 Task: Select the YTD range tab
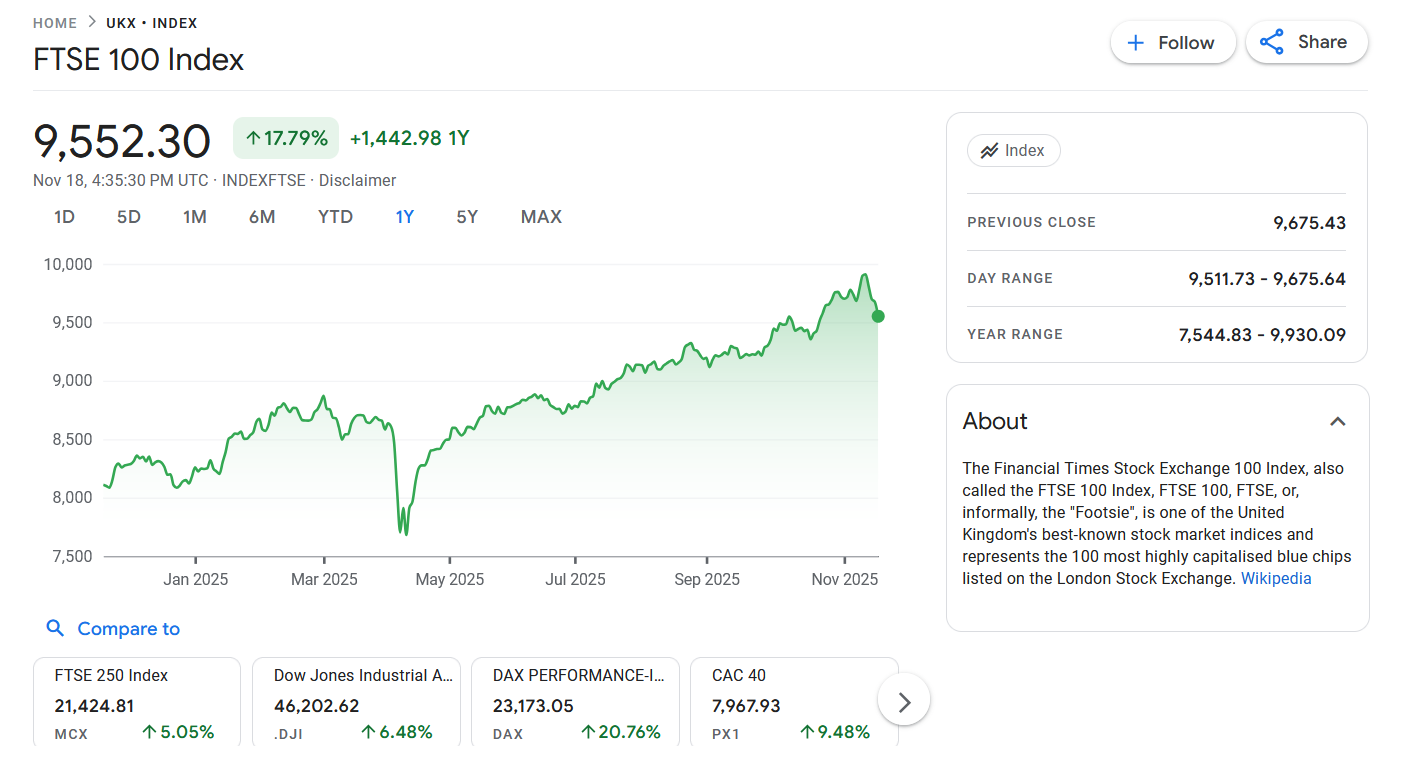pyautogui.click(x=335, y=217)
